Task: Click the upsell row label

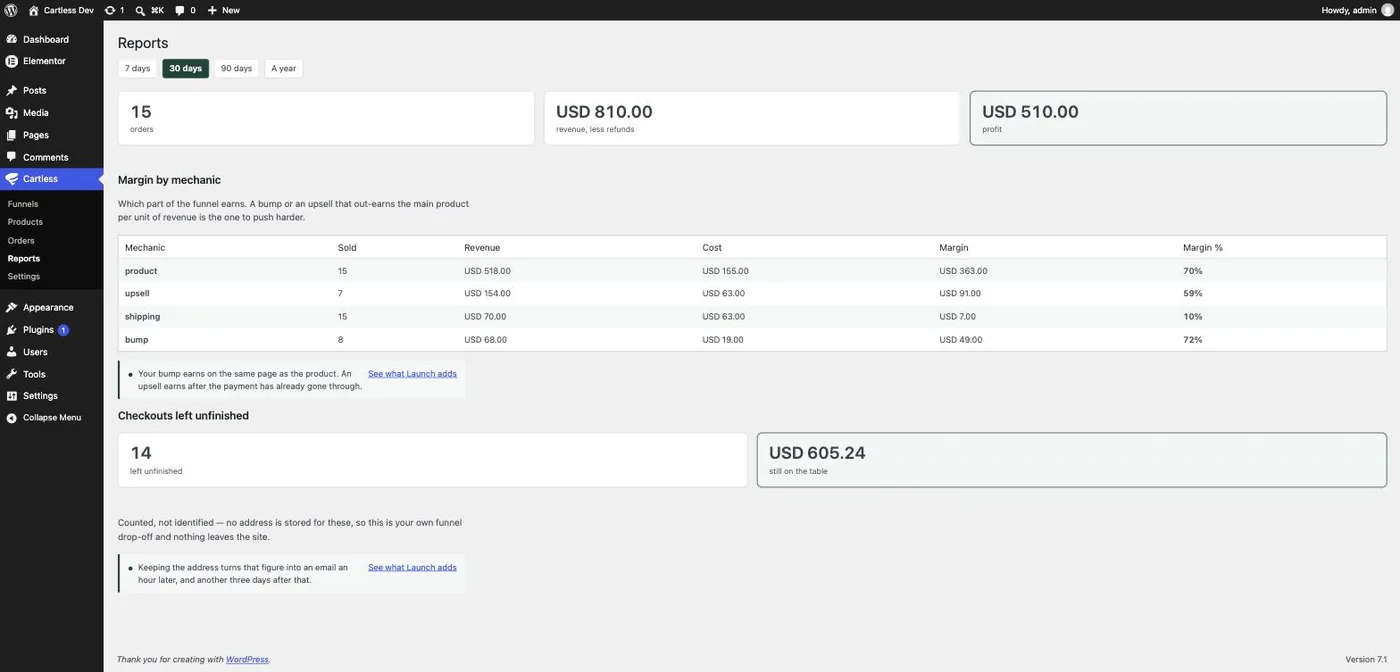Action: tap(137, 293)
